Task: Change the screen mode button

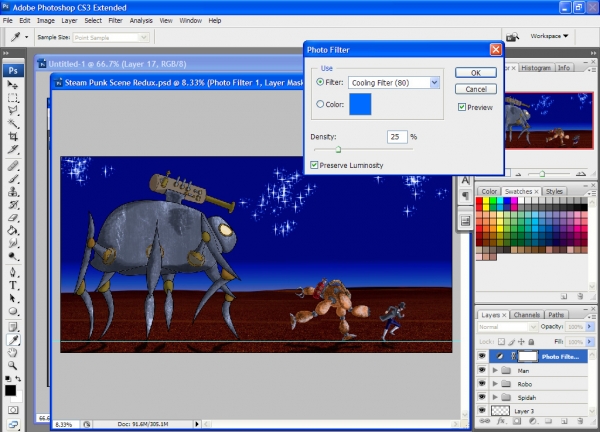Action: click(13, 424)
